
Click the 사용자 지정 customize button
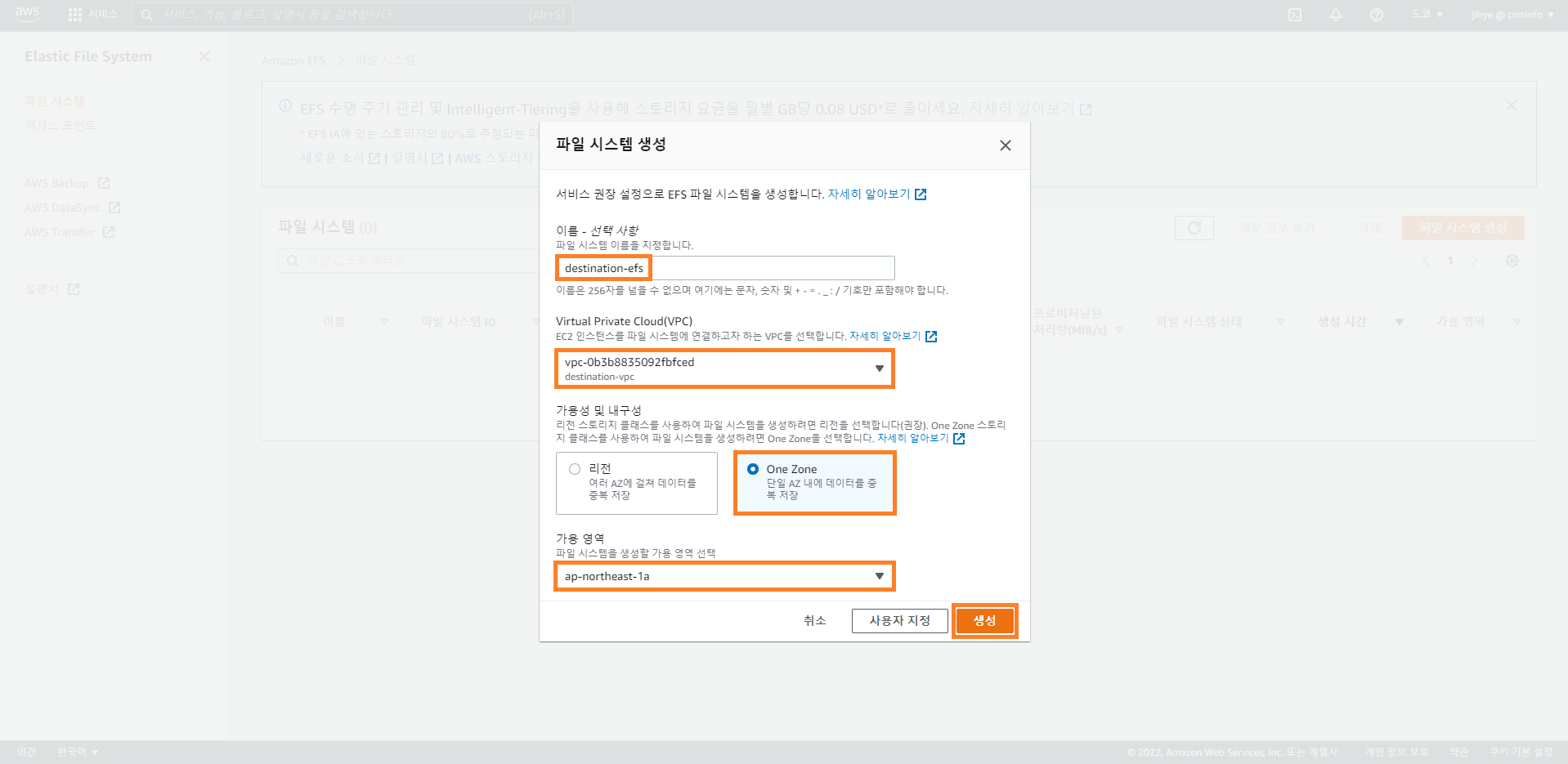900,621
